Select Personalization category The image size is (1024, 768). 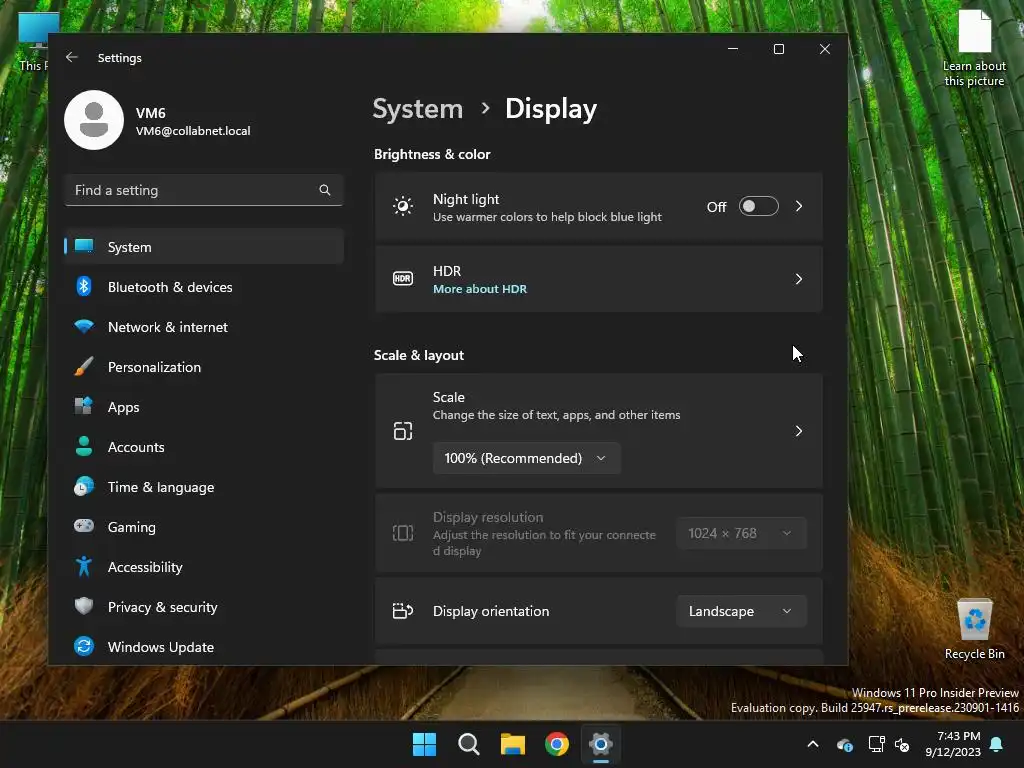204,367
